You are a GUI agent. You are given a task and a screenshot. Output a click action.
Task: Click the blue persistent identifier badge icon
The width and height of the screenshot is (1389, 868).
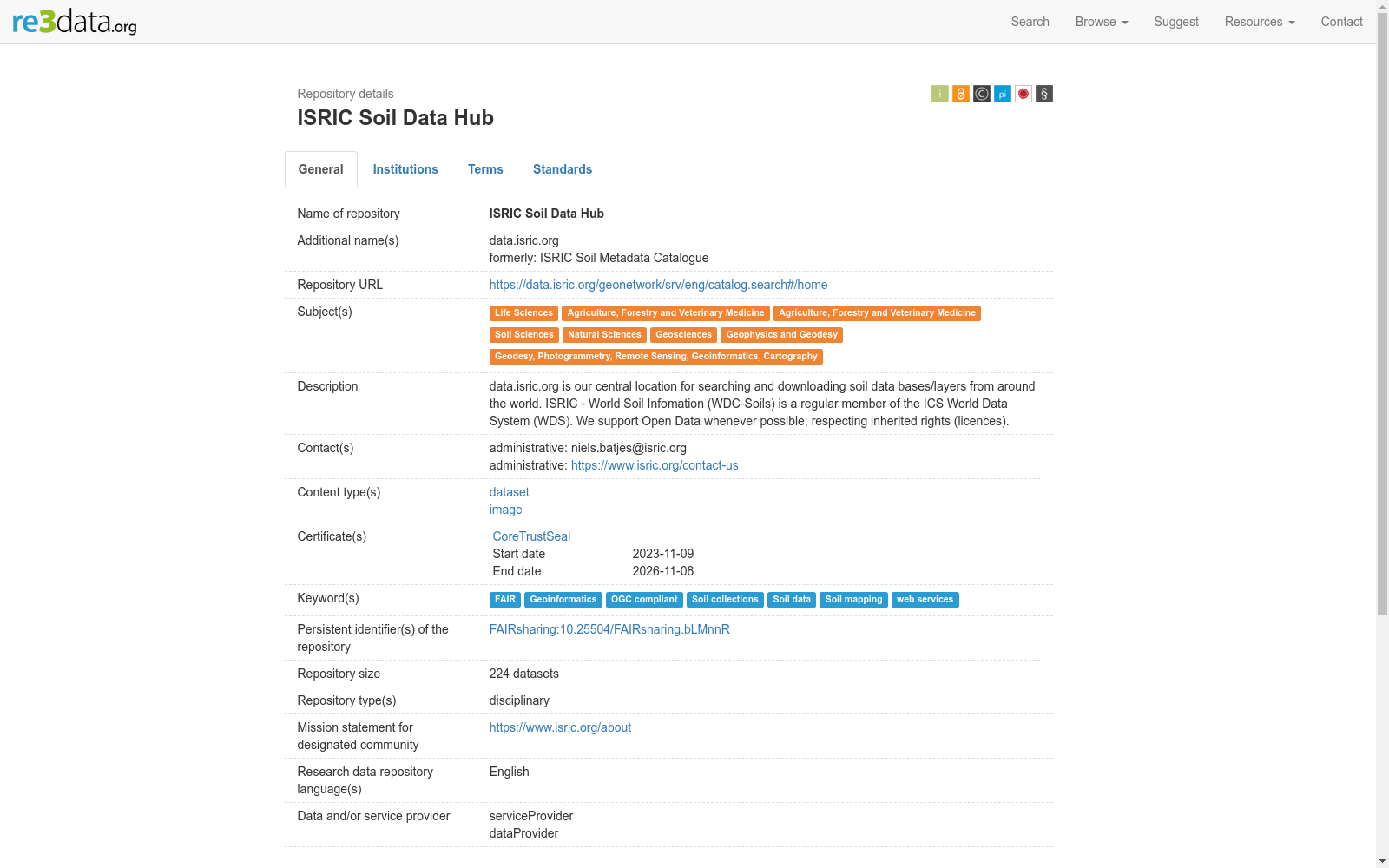[x=1003, y=94]
